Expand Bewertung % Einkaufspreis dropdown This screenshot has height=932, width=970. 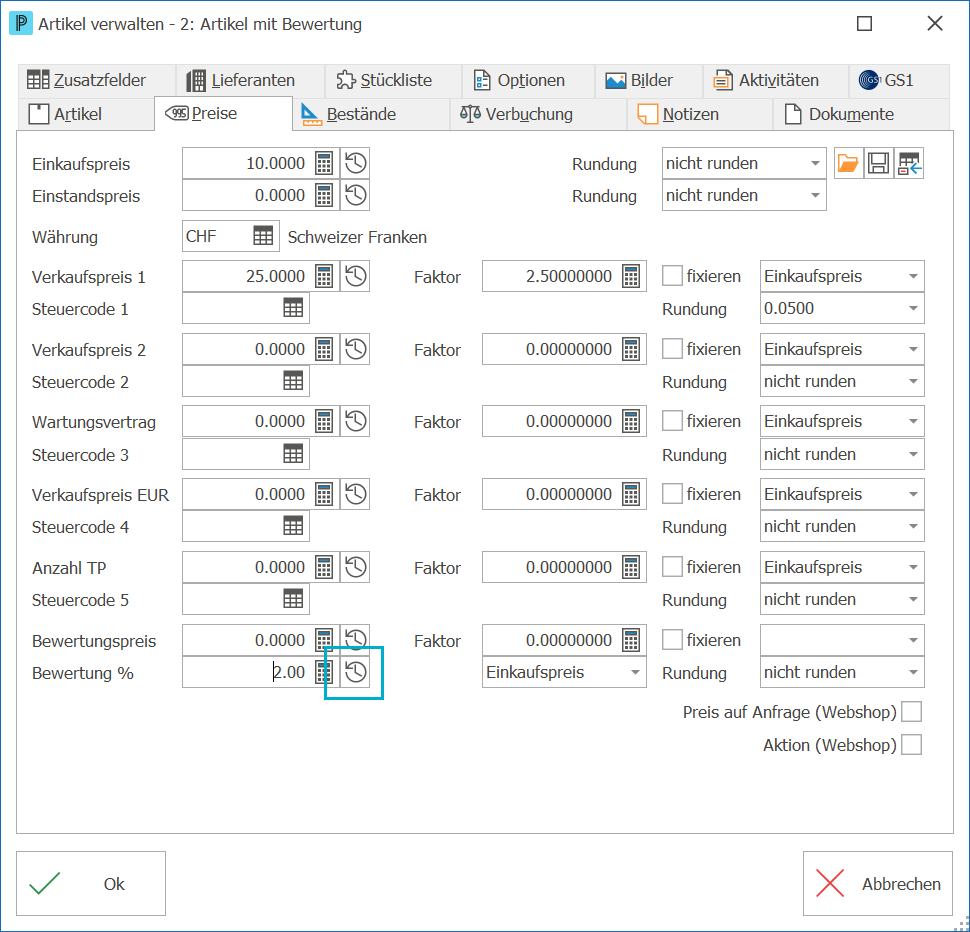tap(564, 672)
